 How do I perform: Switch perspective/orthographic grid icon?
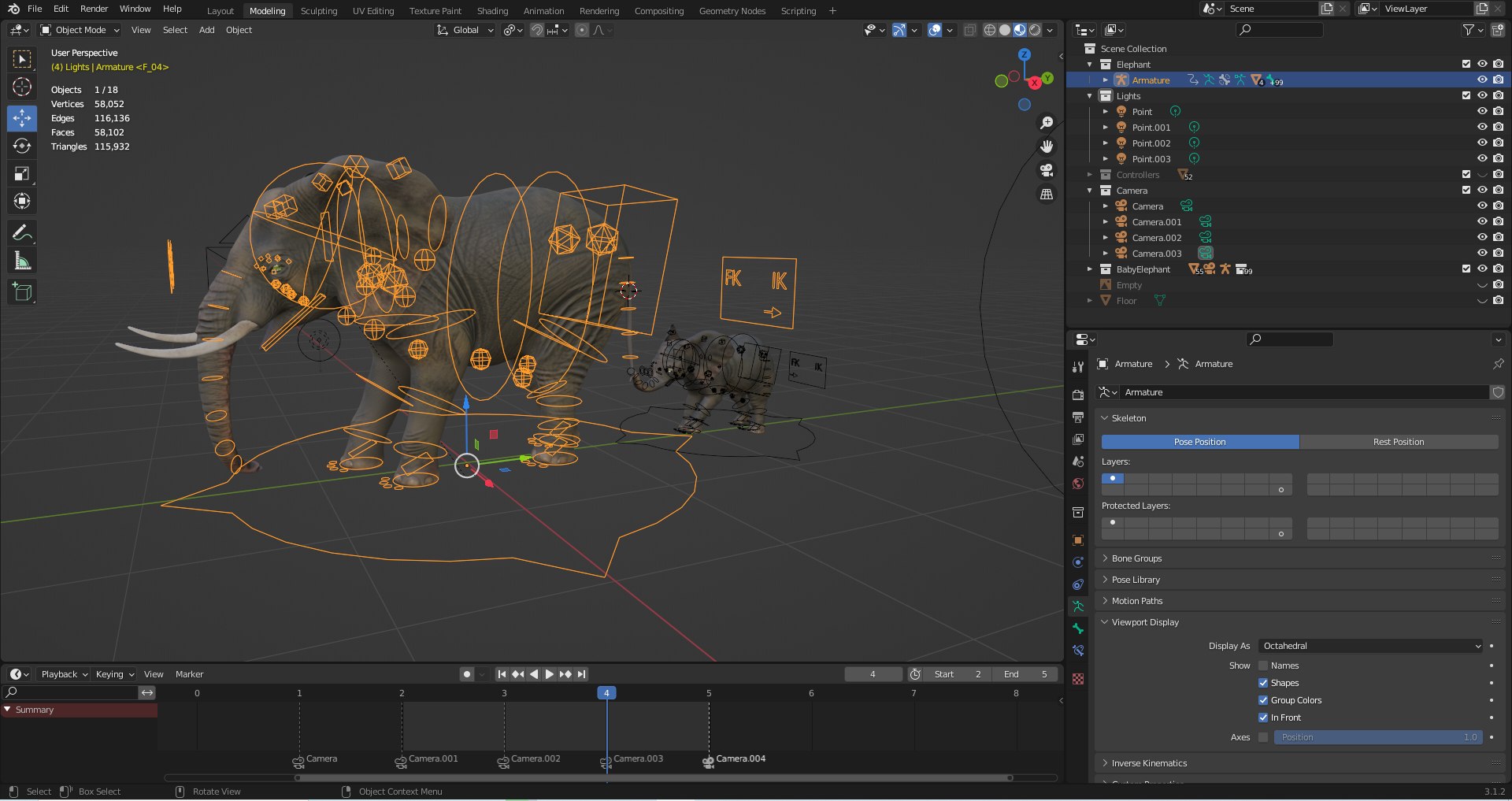click(x=1047, y=194)
